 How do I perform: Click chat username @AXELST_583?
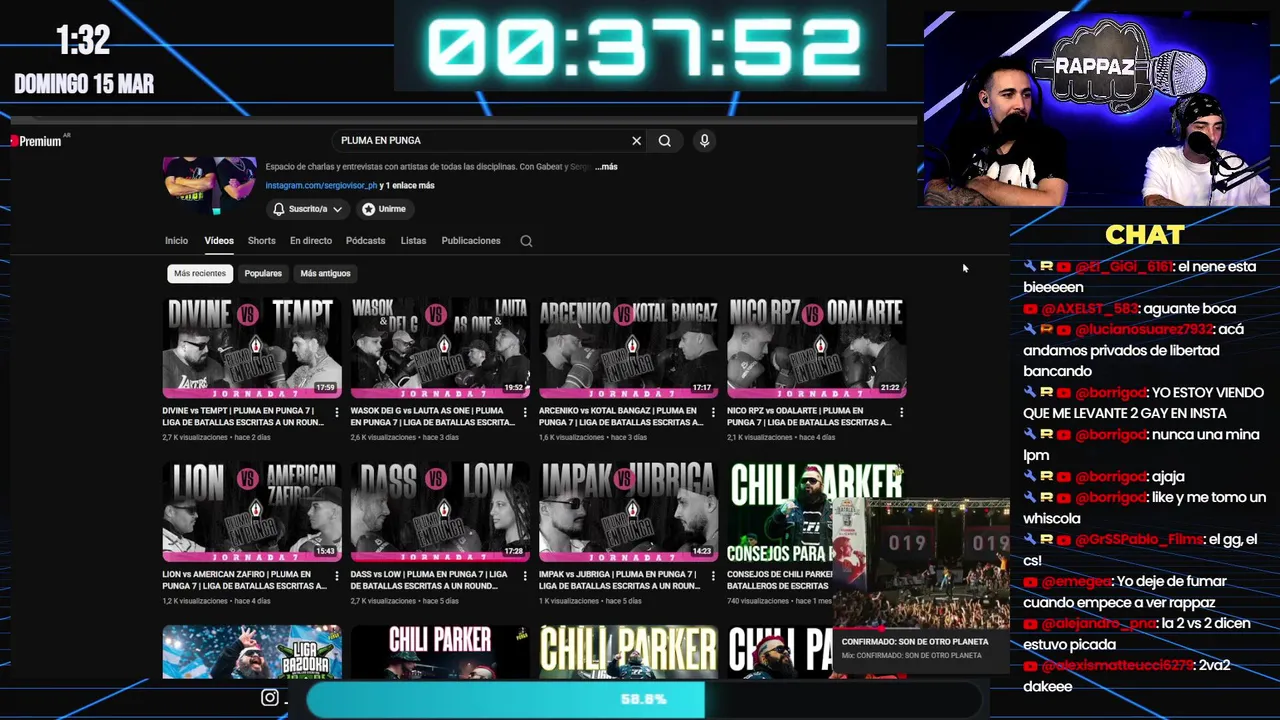(x=1089, y=308)
